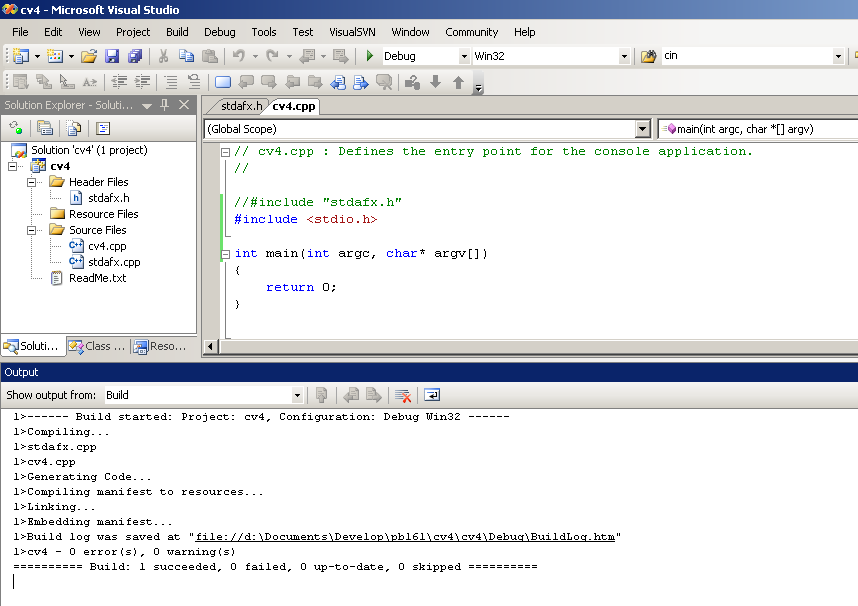Select stdafx.h in Solution Explorer
The width and height of the screenshot is (858, 606).
(x=108, y=198)
